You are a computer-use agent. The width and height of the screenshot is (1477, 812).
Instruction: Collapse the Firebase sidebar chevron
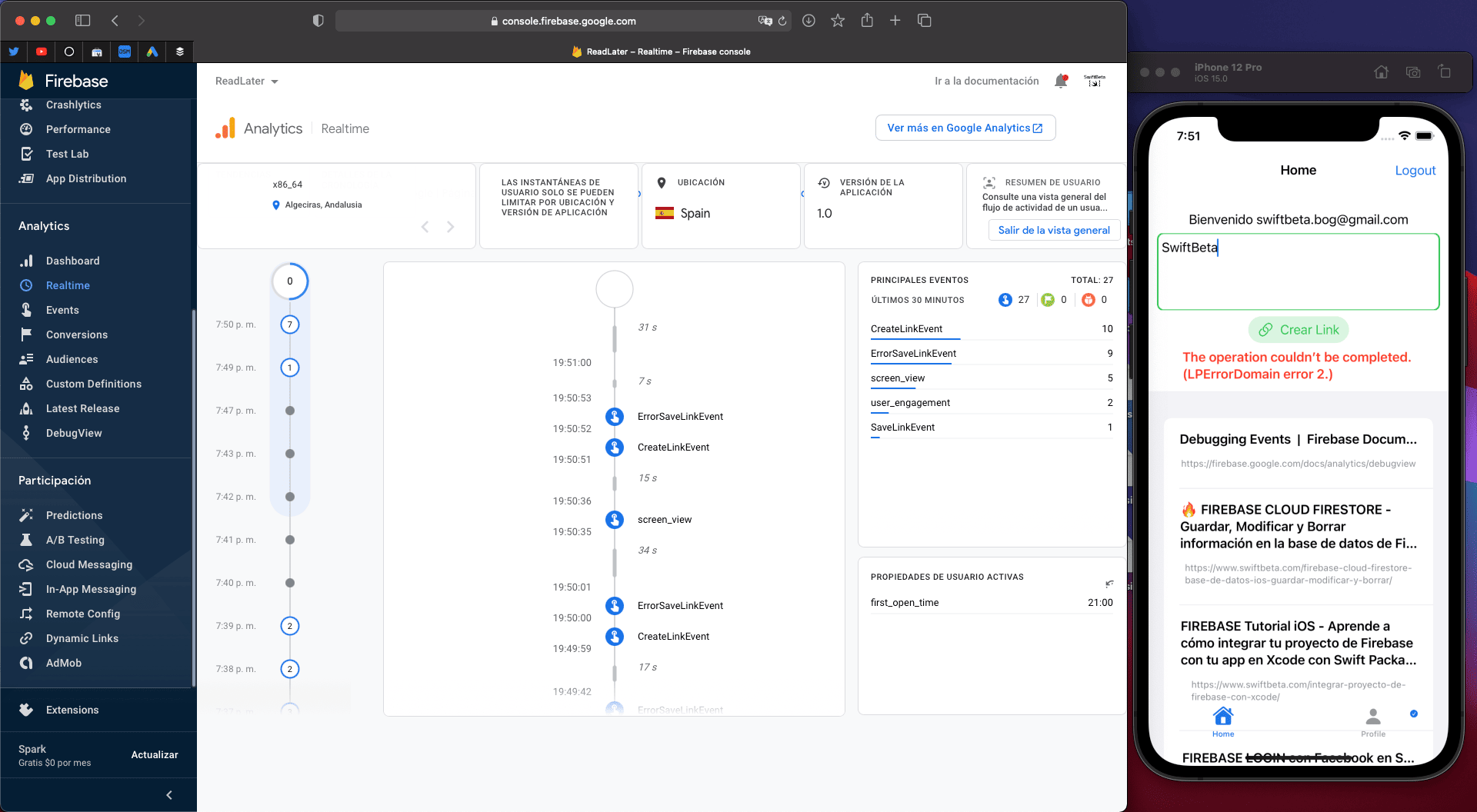(x=169, y=795)
